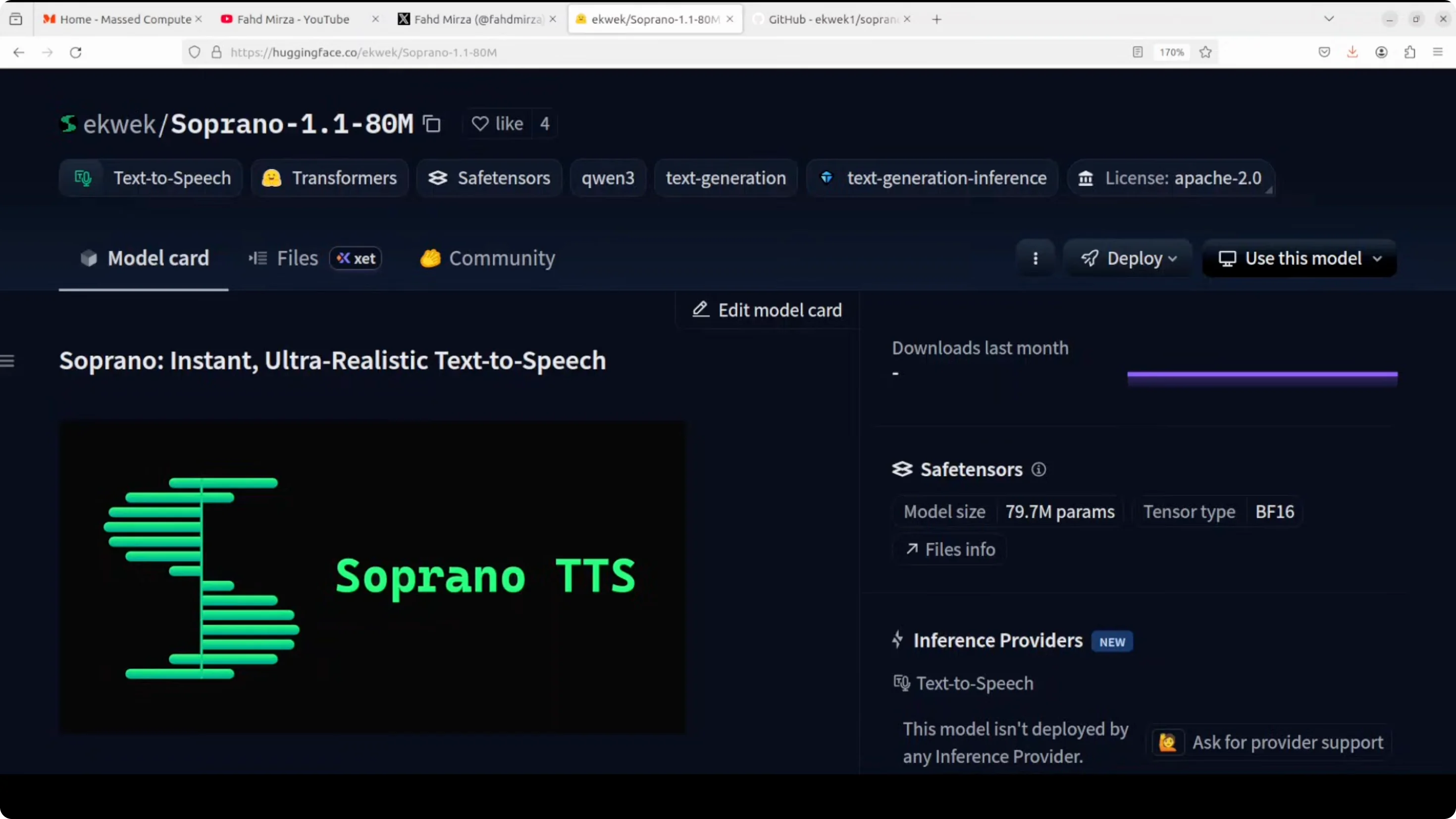Screen dimensions: 1456x819
Task: Click the Soprano TTS banner image
Action: 372,577
